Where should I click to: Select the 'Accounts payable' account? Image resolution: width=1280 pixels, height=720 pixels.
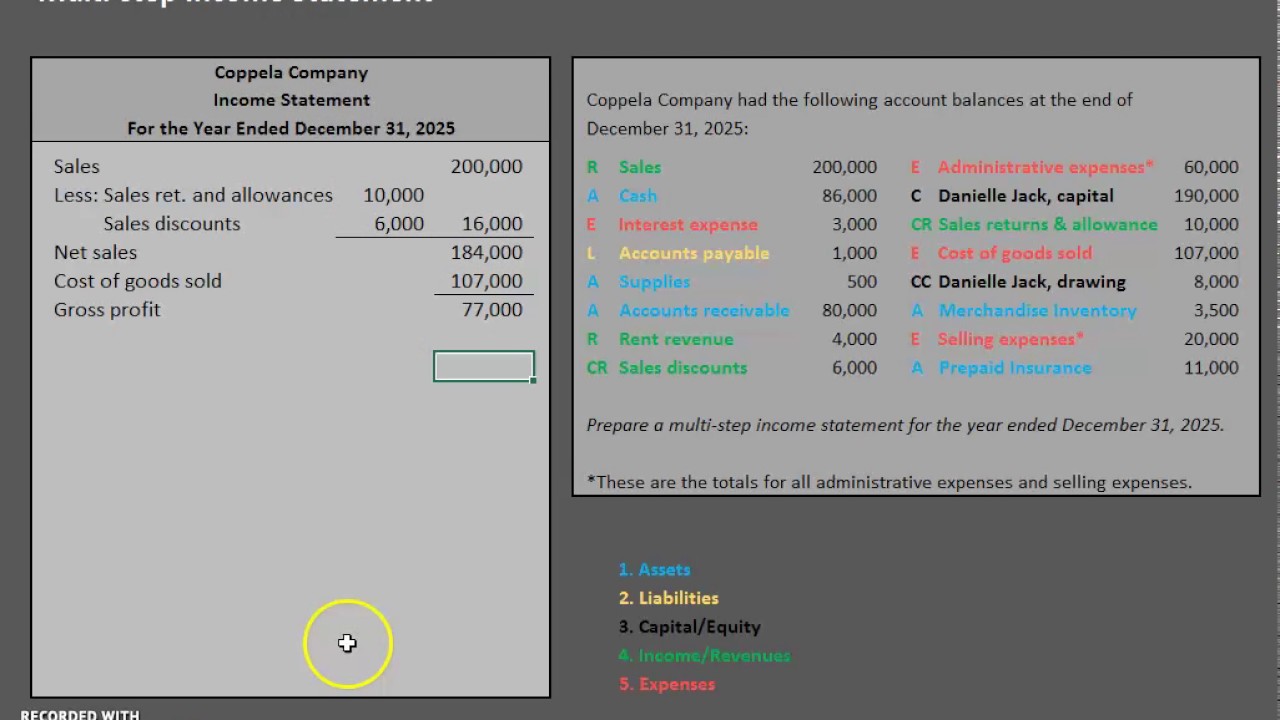click(694, 253)
